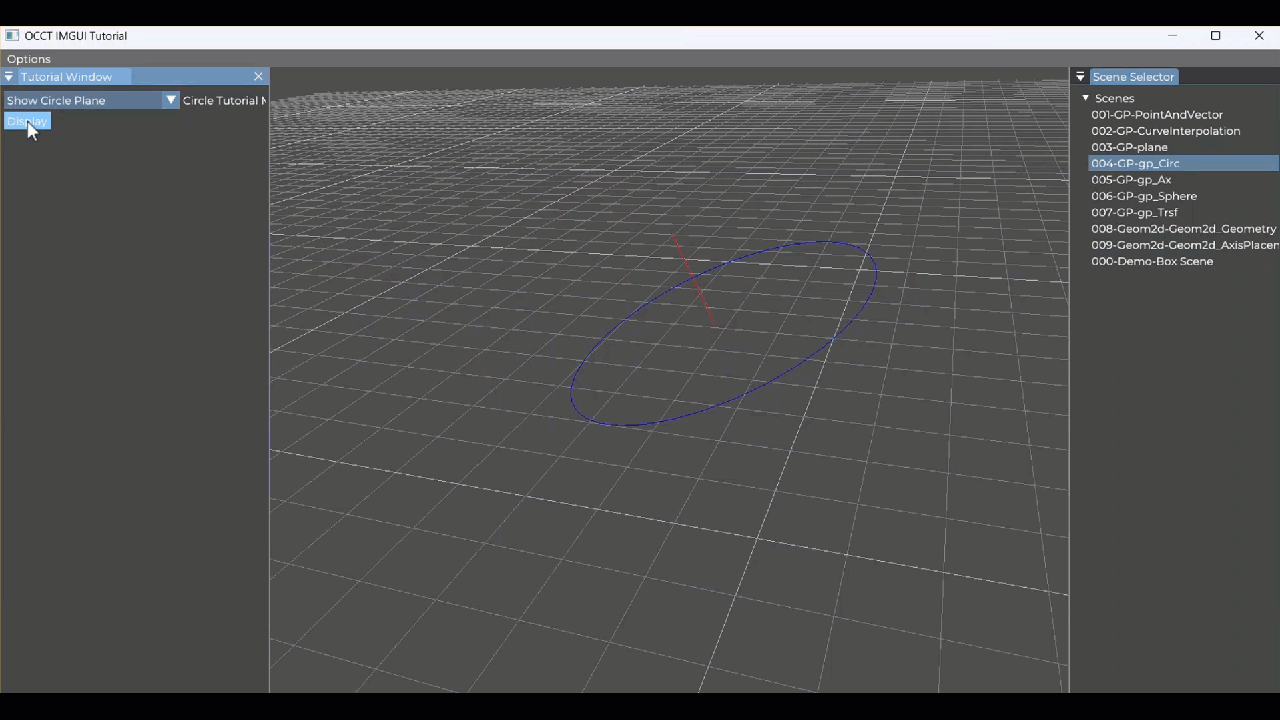Click the Tutorial Window title text
The width and height of the screenshot is (1280, 720).
click(66, 77)
